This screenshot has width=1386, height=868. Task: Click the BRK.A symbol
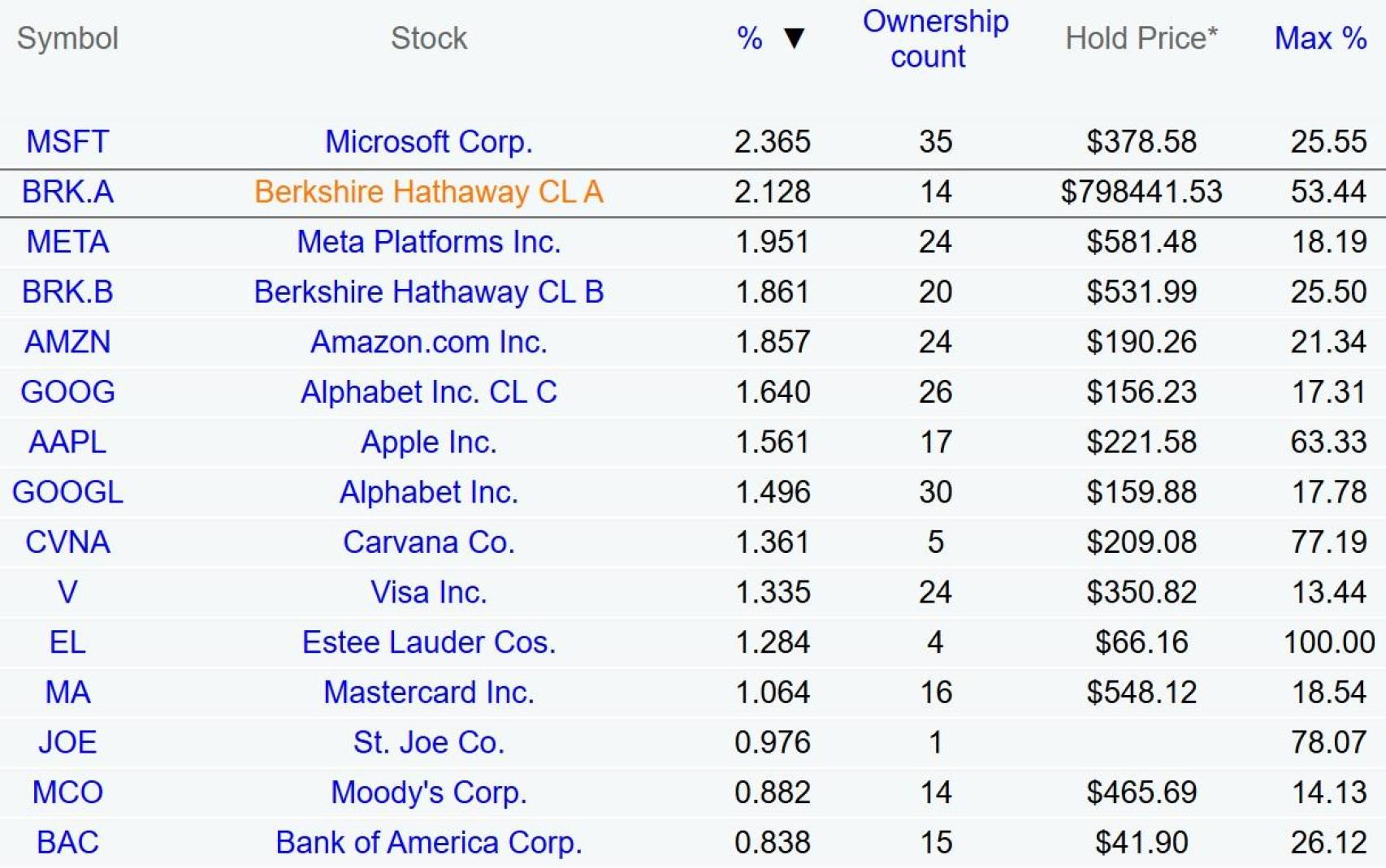click(67, 192)
